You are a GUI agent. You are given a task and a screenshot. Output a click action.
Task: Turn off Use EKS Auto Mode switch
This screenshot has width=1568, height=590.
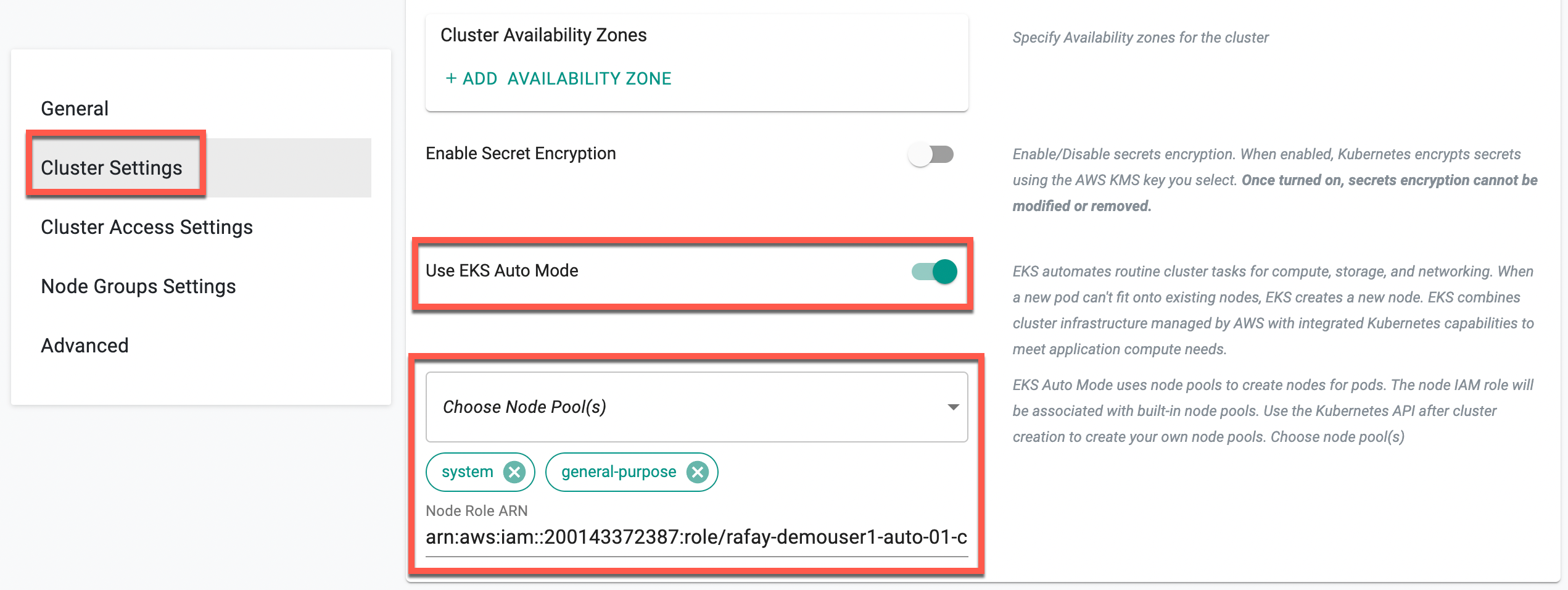[935, 272]
